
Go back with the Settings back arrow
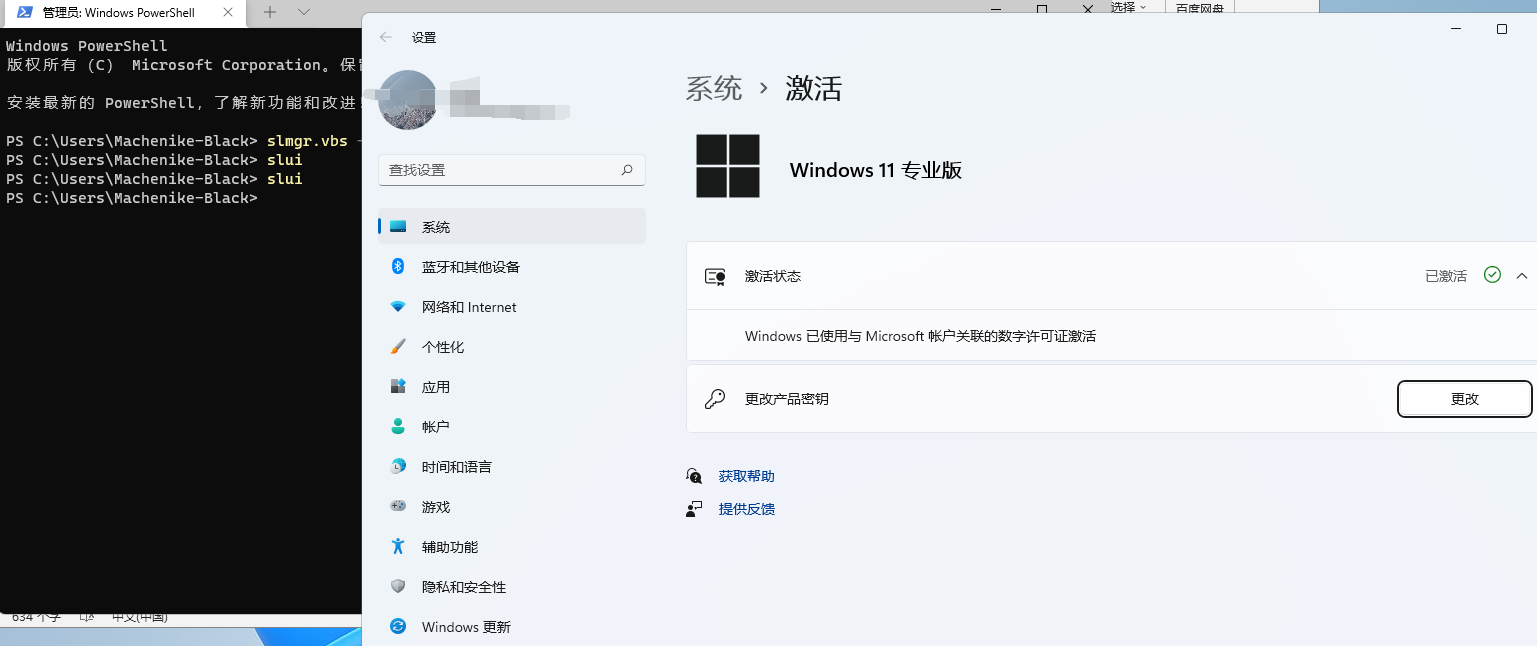click(x=386, y=37)
